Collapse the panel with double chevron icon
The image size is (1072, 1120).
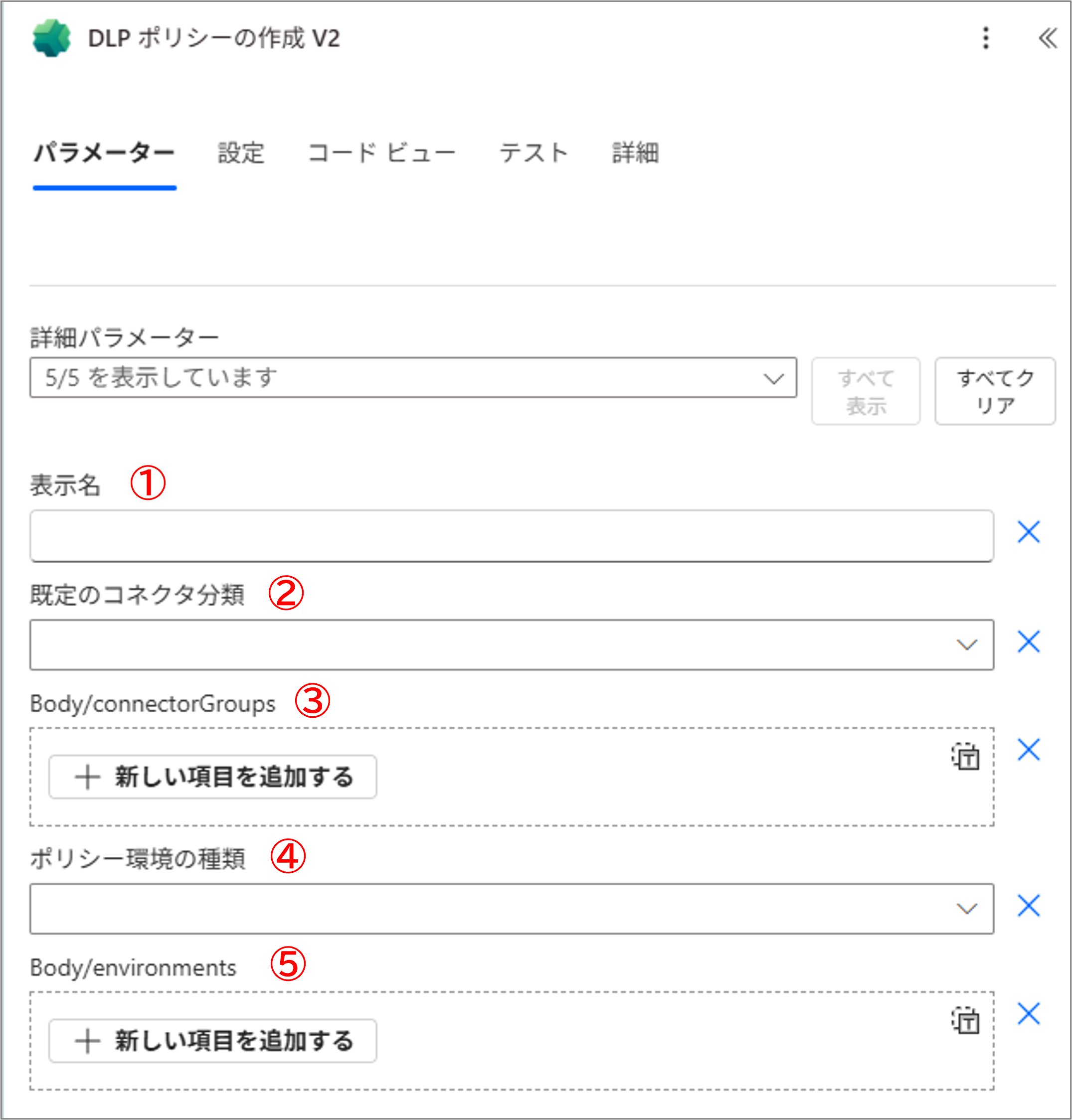[1048, 38]
